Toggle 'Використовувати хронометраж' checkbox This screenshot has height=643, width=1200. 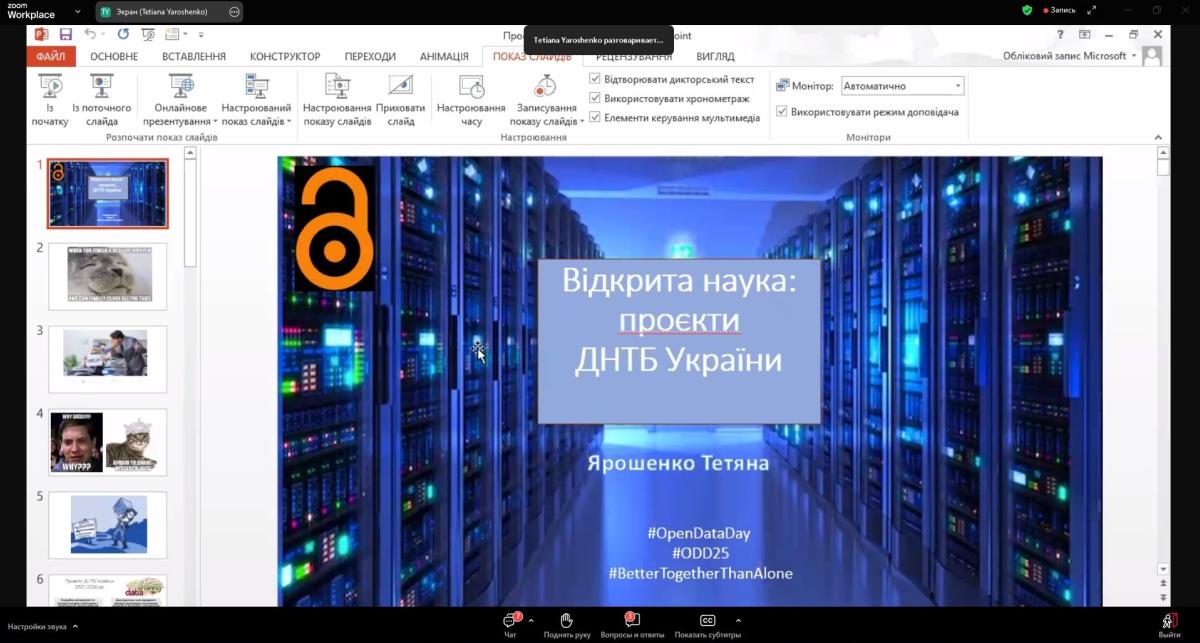[595, 98]
